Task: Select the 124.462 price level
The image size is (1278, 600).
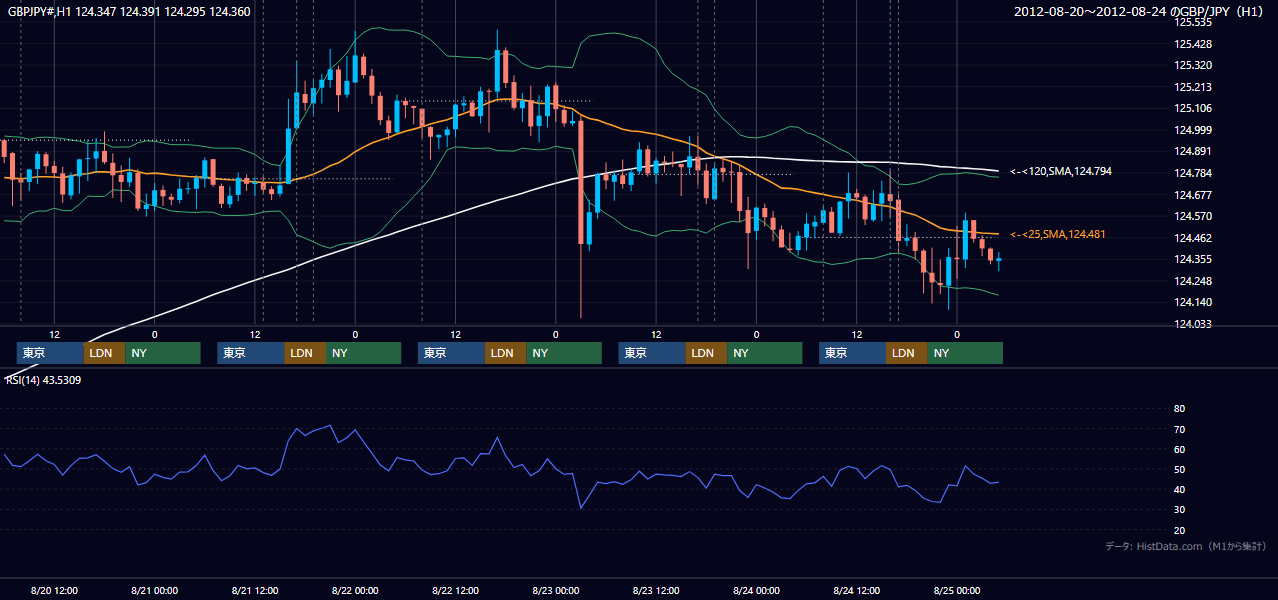Action: (1192, 238)
